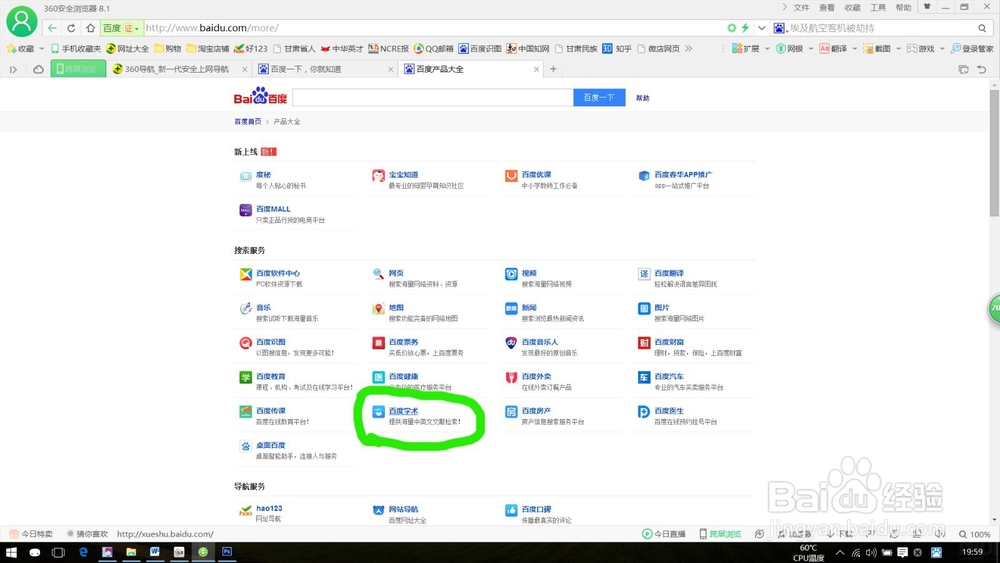Click the 百度教育 green icon

pyautogui.click(x=246, y=377)
